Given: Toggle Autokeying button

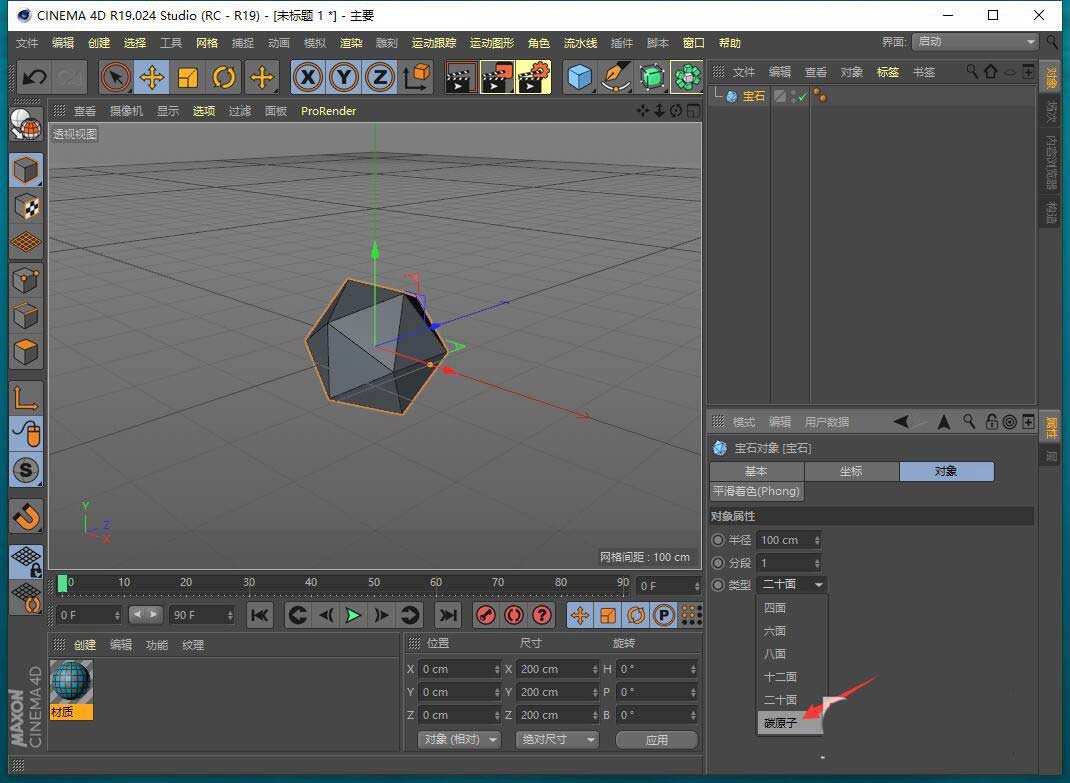Looking at the screenshot, I should tap(514, 616).
